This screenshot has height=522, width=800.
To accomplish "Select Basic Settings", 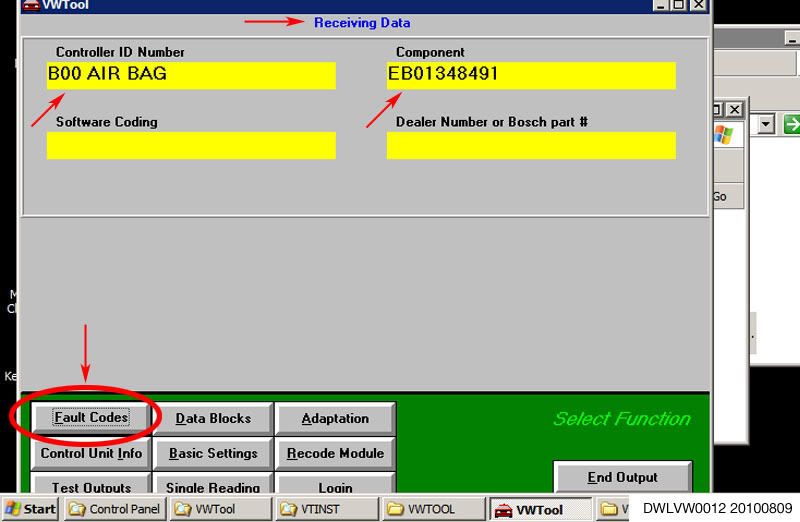I will tap(213, 453).
